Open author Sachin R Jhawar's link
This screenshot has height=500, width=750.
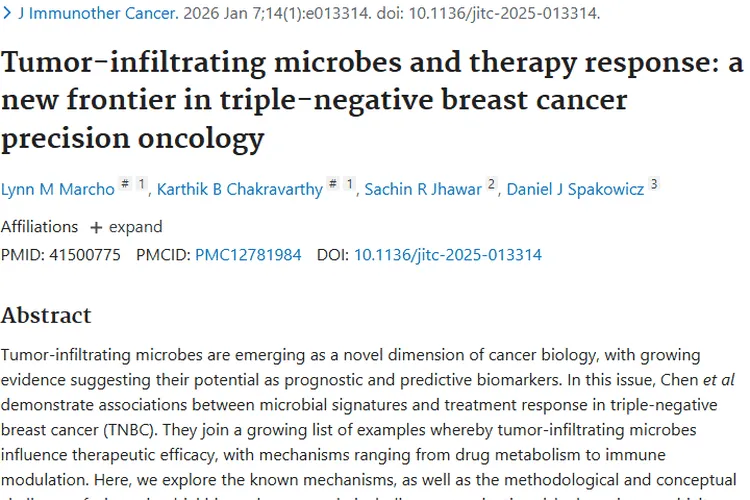pos(422,189)
